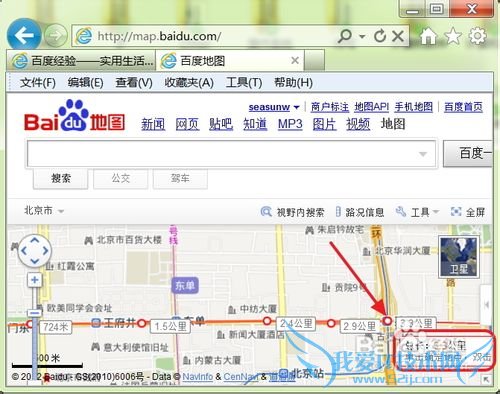Screen dimensions: 500x394
Task: Zoom out with the minus button
Action: coord(35,313)
